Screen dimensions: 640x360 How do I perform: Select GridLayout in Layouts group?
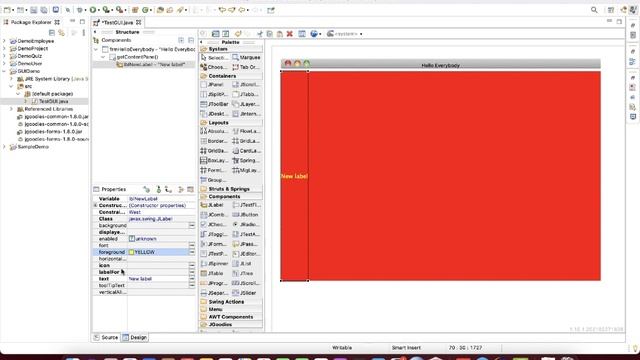click(x=246, y=141)
